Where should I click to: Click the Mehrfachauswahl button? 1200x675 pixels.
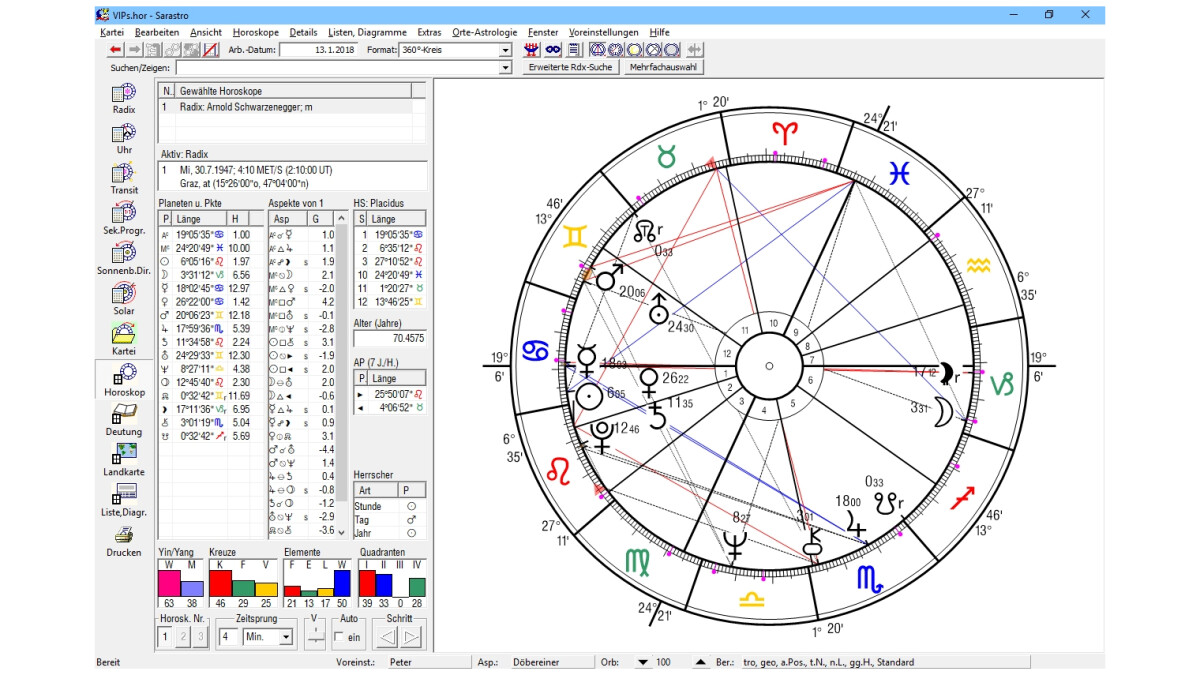click(664, 68)
